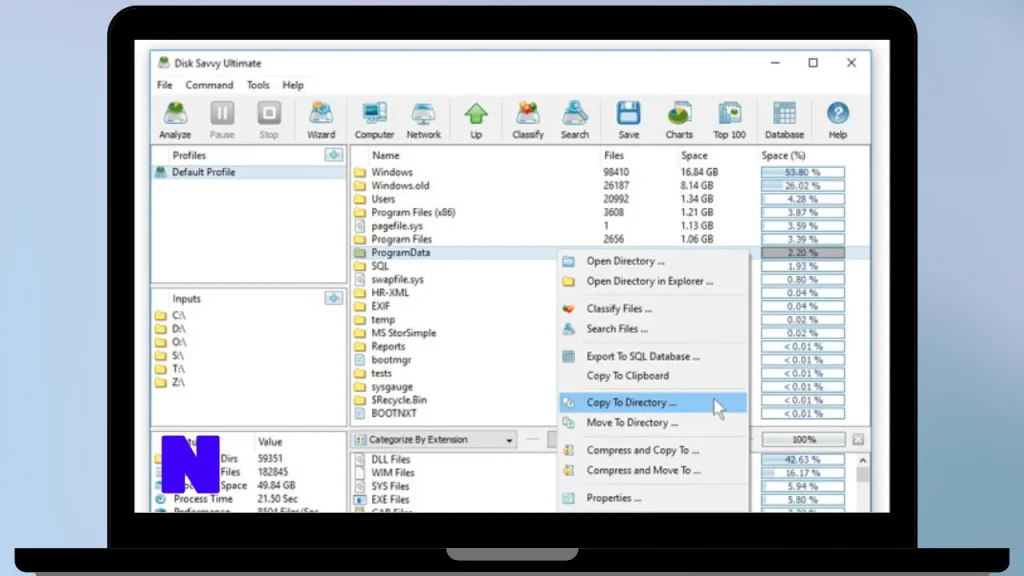Click the Profiles panel header
Image resolution: width=1024 pixels, height=576 pixels.
click(x=189, y=155)
